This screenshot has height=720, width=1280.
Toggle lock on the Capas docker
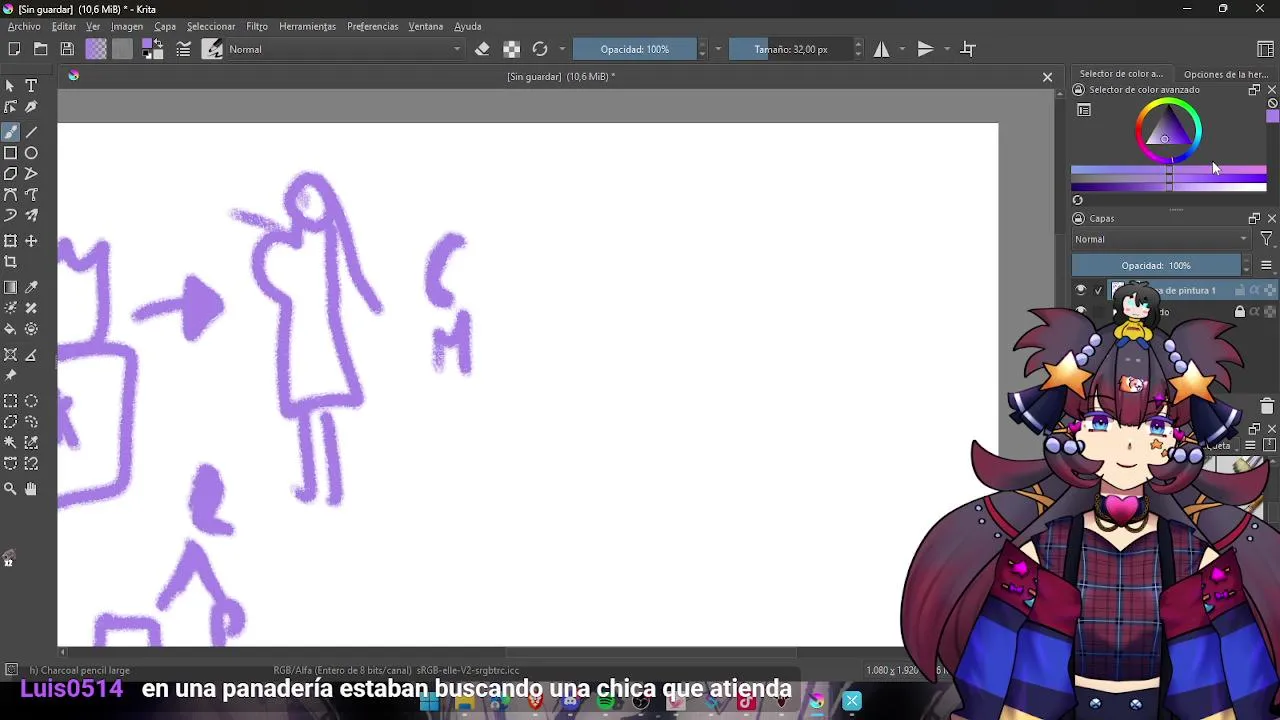pyautogui.click(x=1078, y=218)
